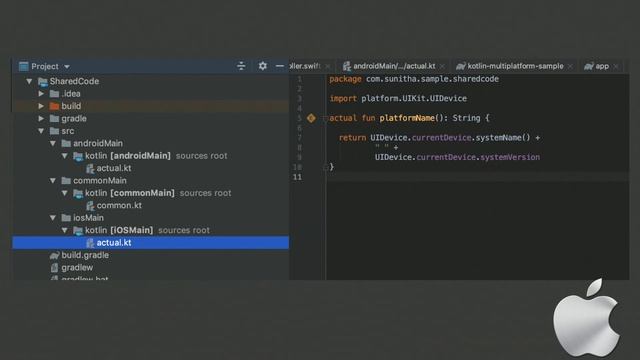Click the gradle icon beside build.gradle
The width and height of the screenshot is (640, 360).
click(54, 256)
